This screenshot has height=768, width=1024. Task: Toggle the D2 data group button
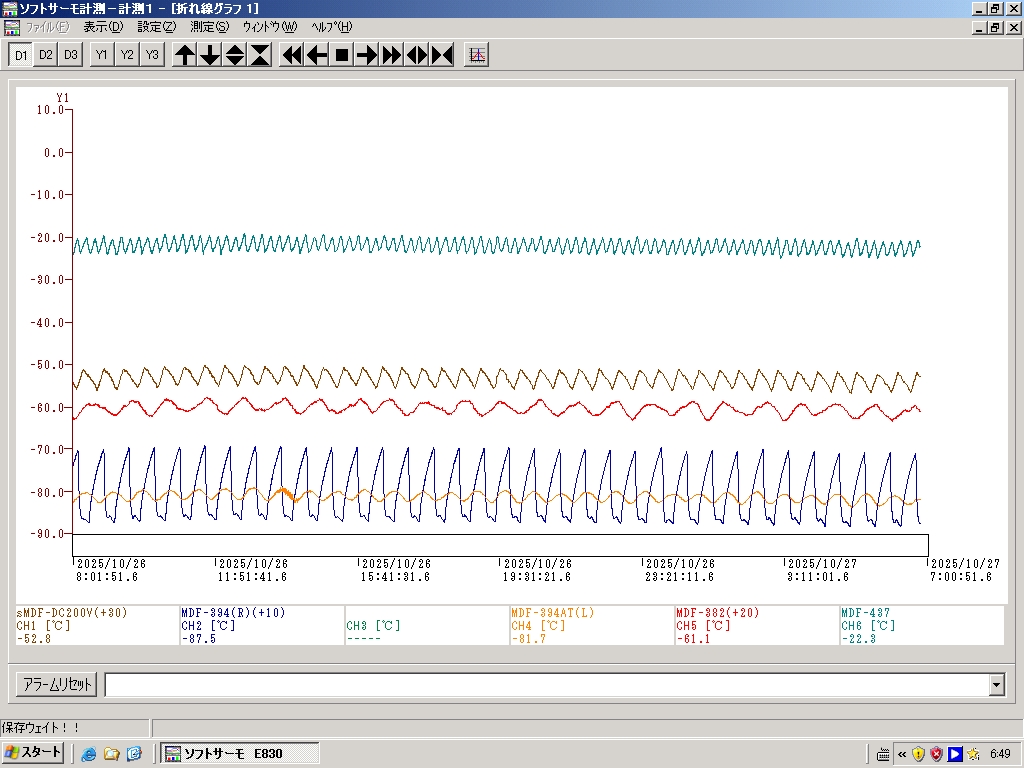[x=45, y=55]
